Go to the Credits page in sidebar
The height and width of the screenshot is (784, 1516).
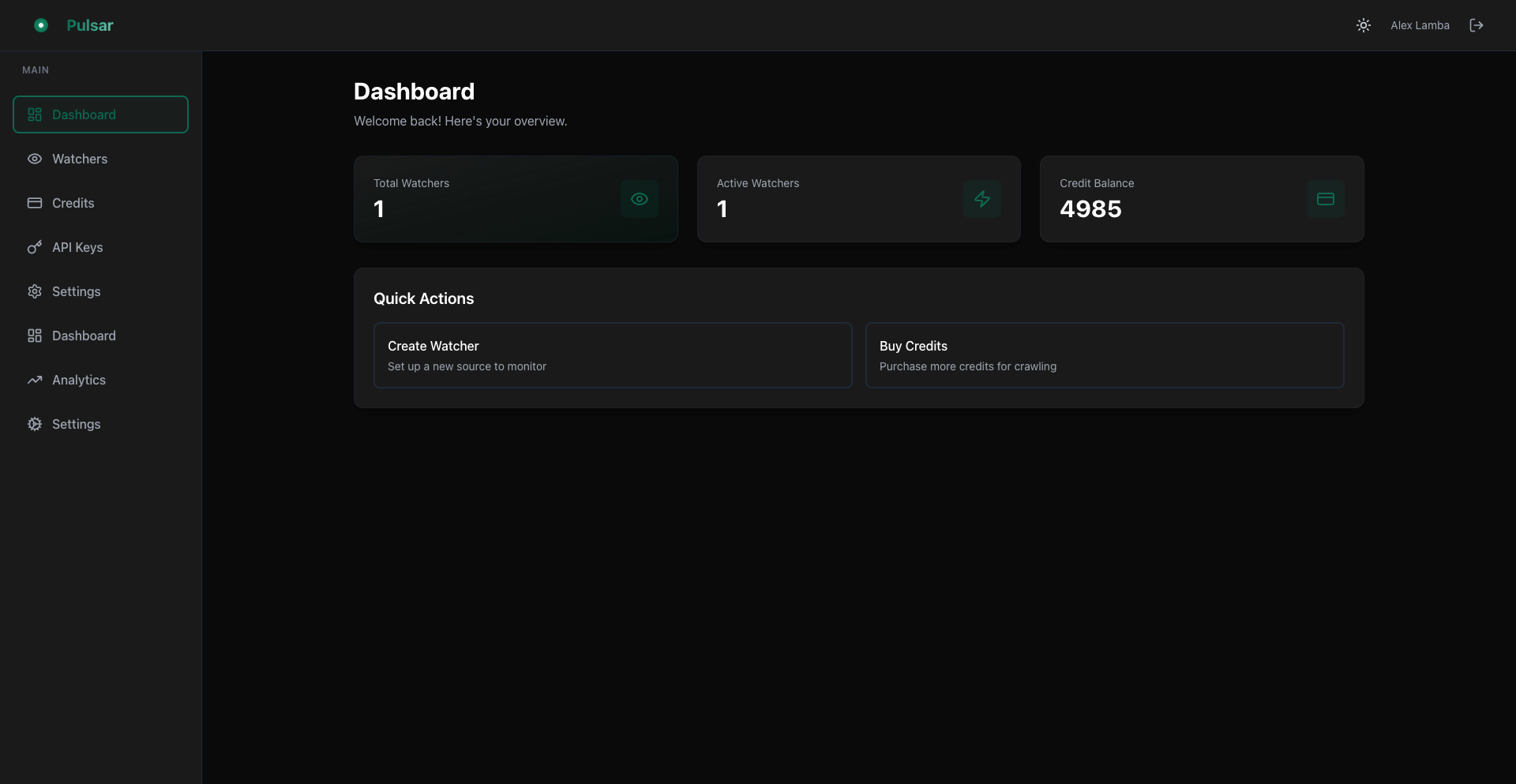(73, 203)
